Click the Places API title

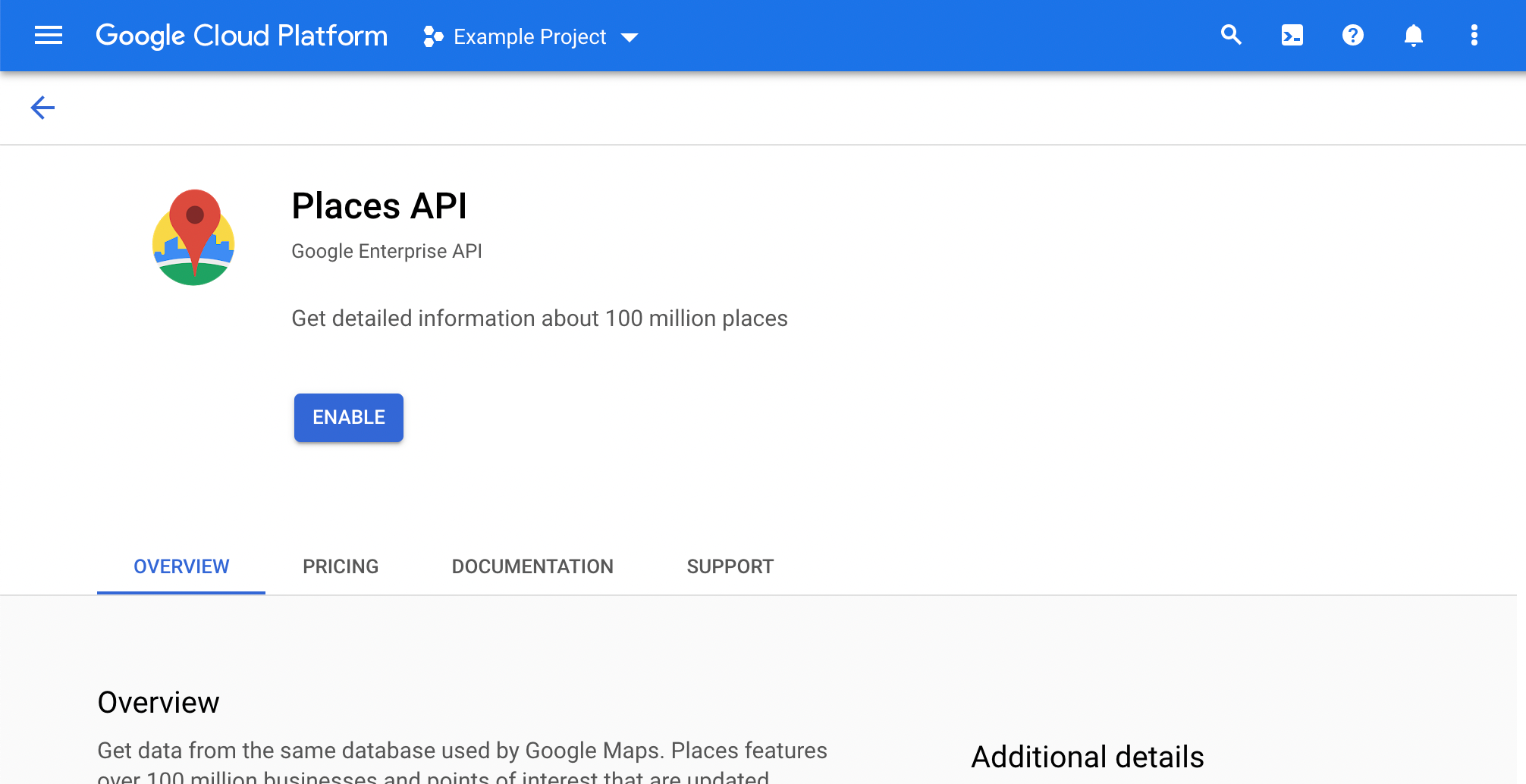coord(379,206)
